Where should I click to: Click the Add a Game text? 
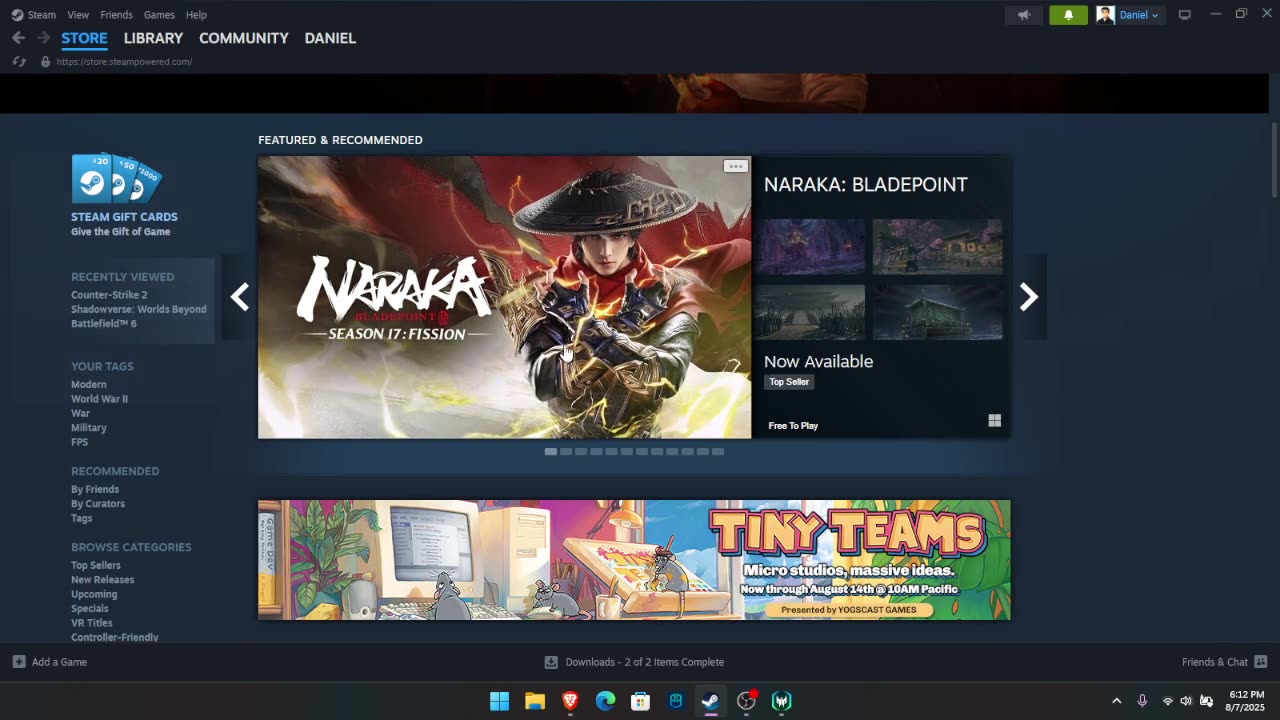[59, 662]
